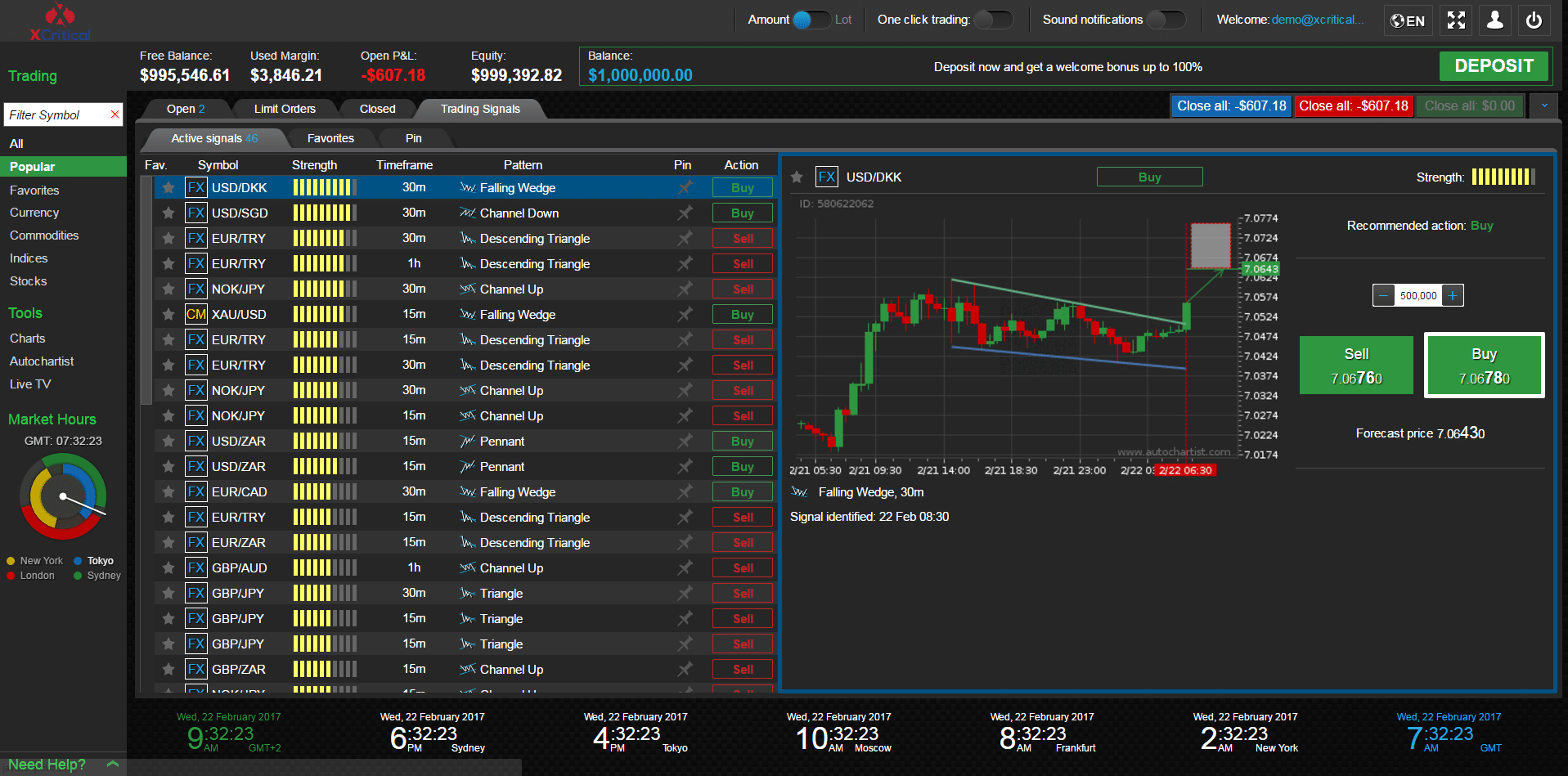1568x776 pixels.
Task: Click the Filter Symbol input field
Action: click(56, 115)
